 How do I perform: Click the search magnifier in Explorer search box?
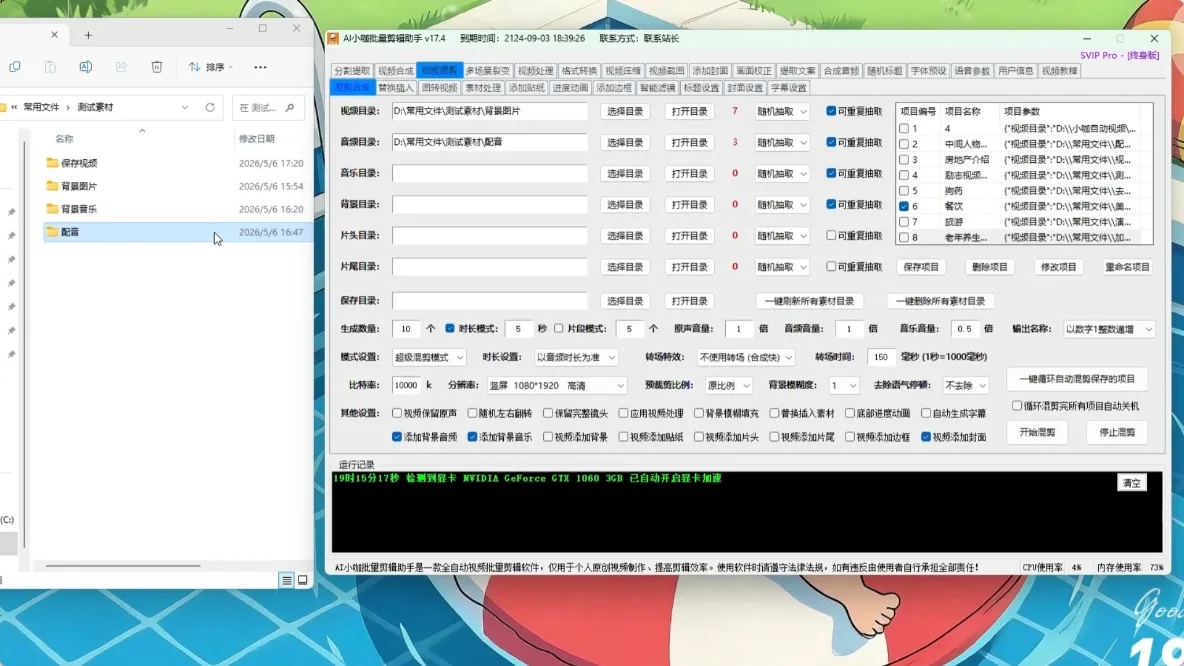tap(290, 108)
